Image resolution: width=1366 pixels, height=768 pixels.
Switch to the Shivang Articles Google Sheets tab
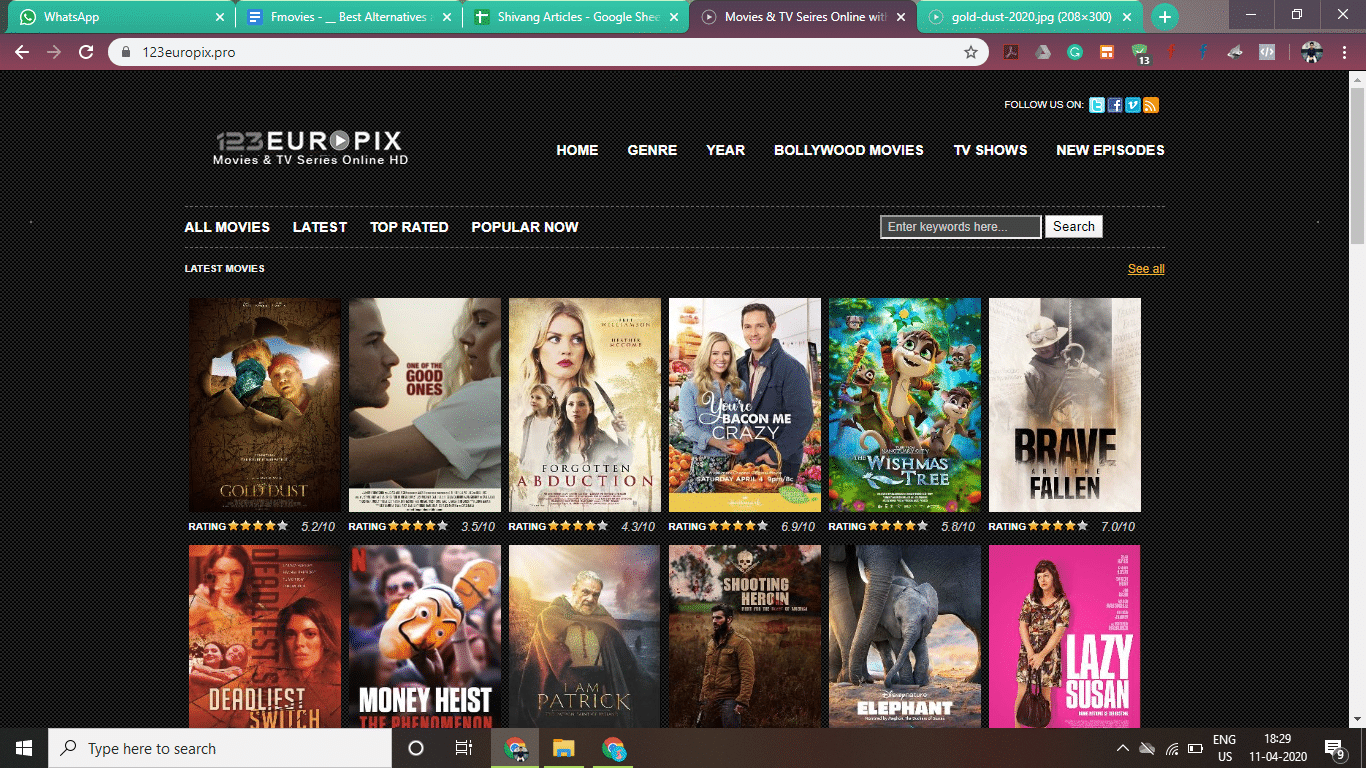coord(577,17)
